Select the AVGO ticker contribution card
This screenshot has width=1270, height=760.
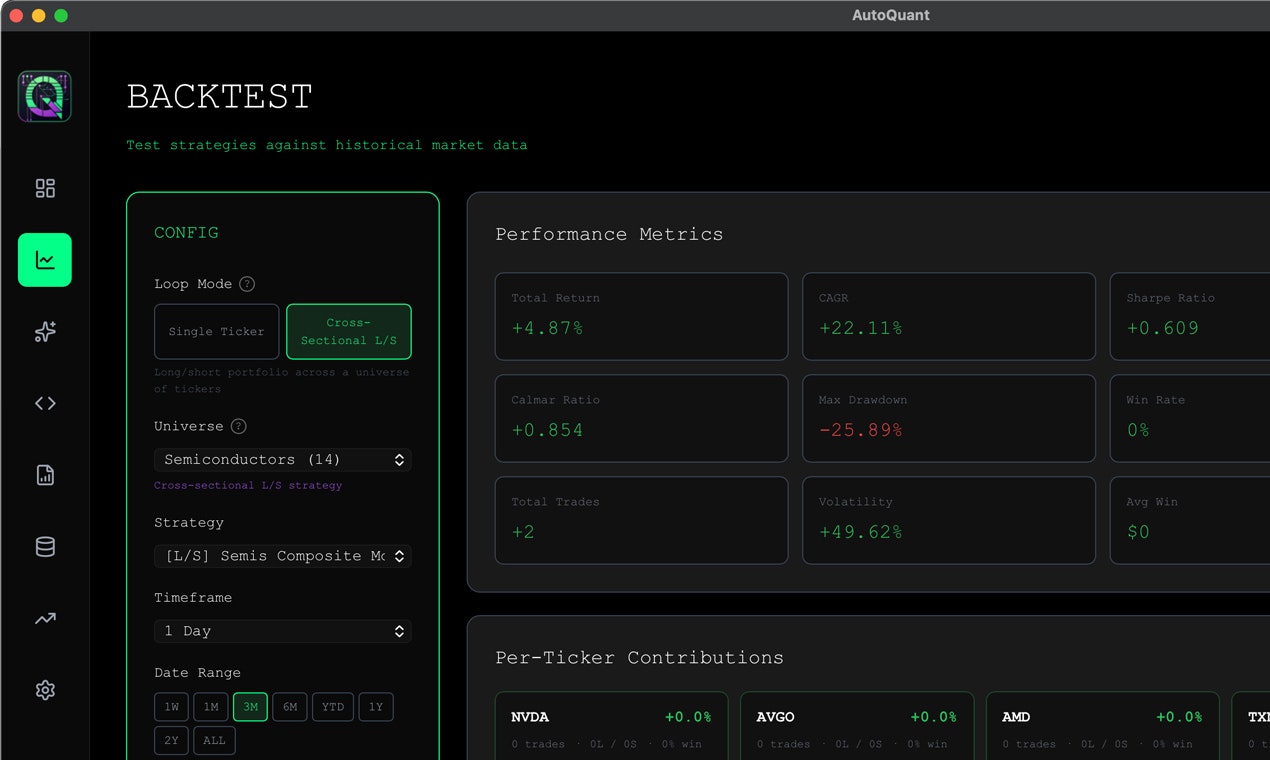click(x=857, y=726)
